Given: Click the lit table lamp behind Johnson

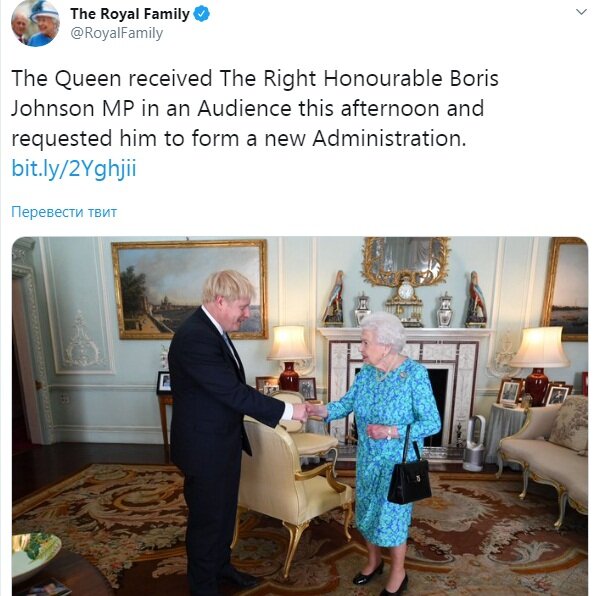Looking at the screenshot, I should [x=288, y=358].
